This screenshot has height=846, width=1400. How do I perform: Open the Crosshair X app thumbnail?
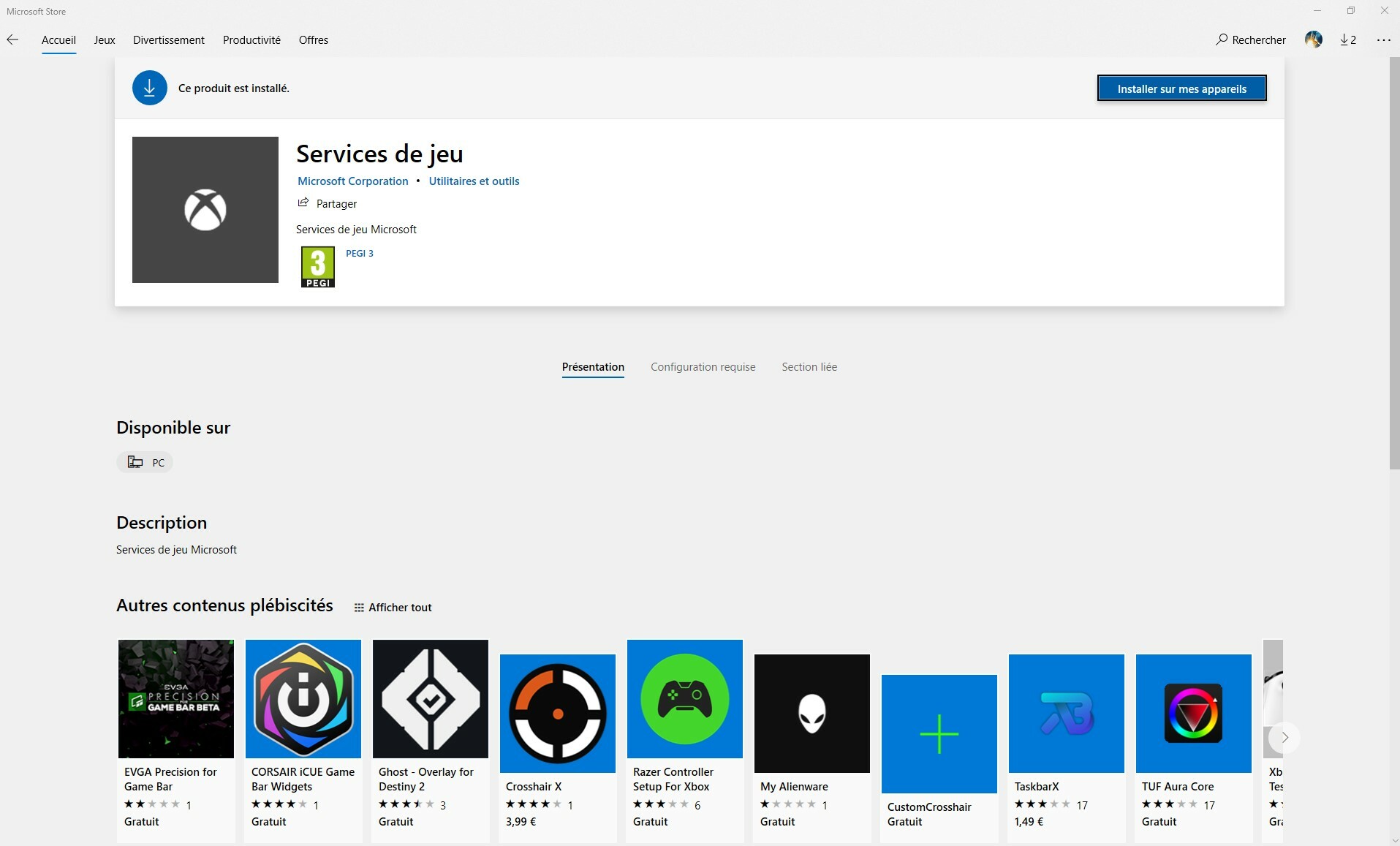[558, 714]
